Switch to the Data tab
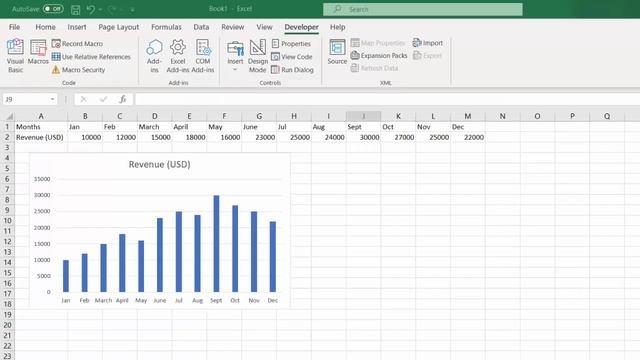The image size is (640, 360). click(201, 27)
